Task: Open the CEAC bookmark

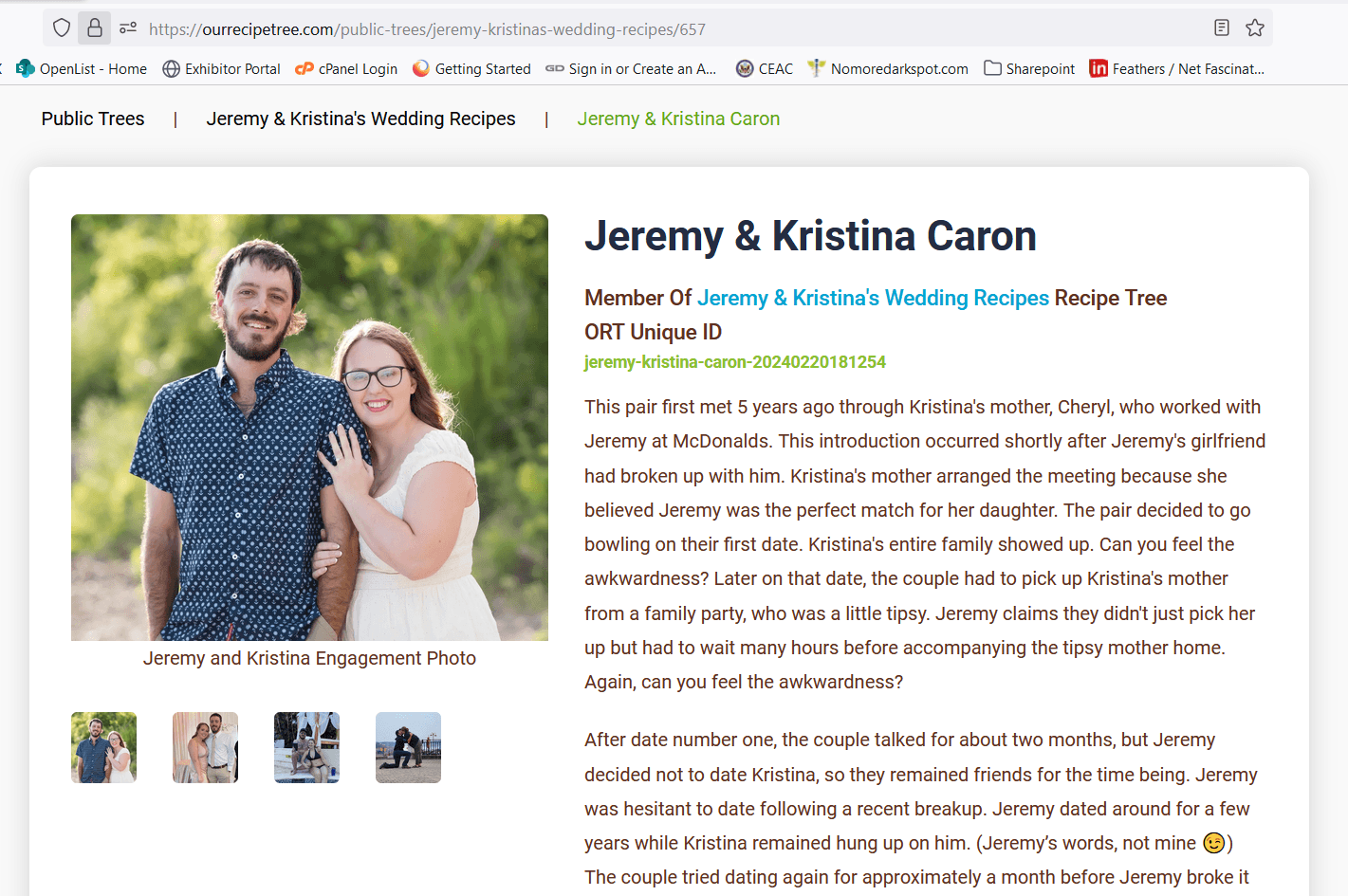Action: click(765, 68)
